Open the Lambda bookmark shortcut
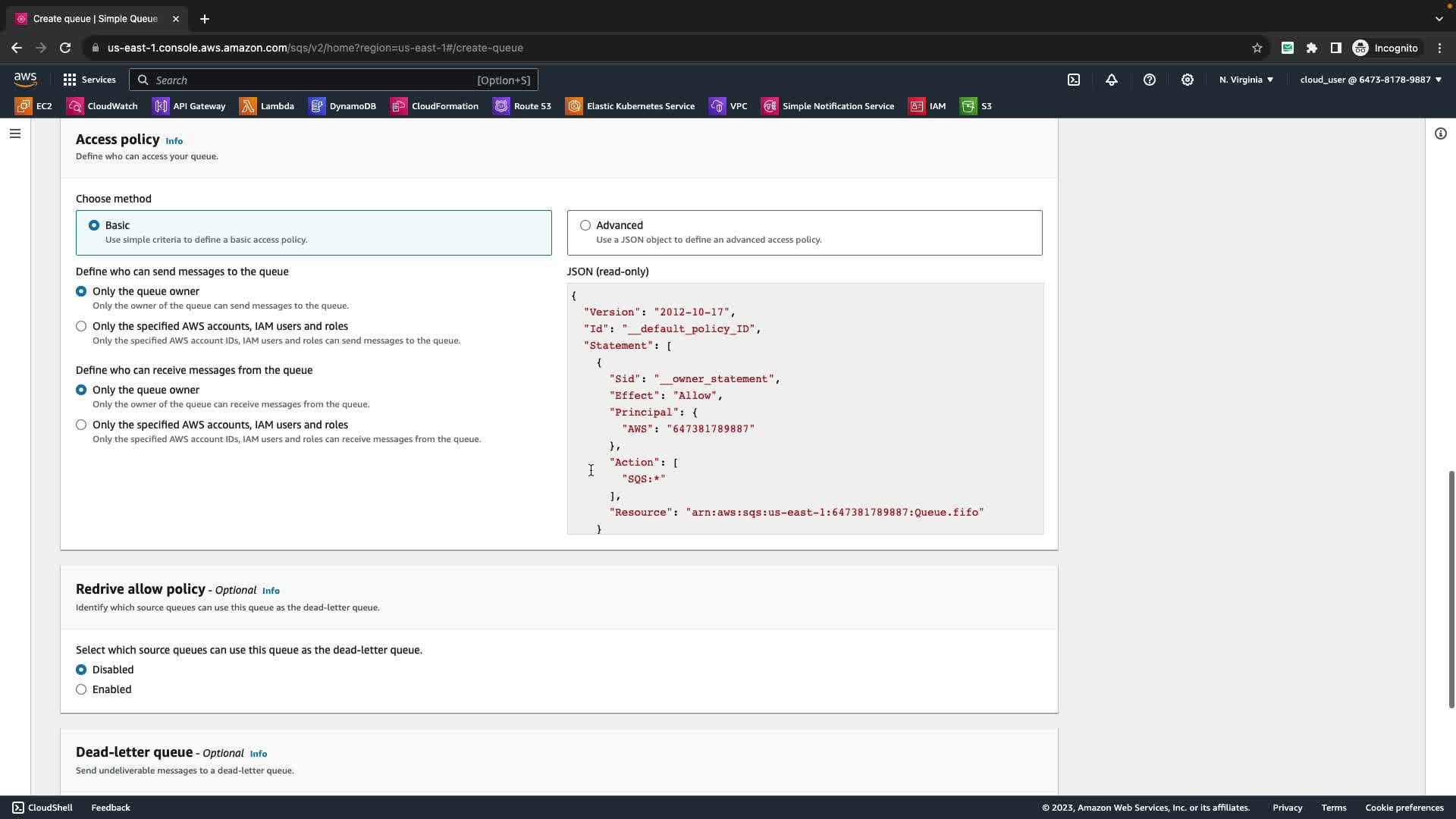The image size is (1456, 819). (267, 106)
